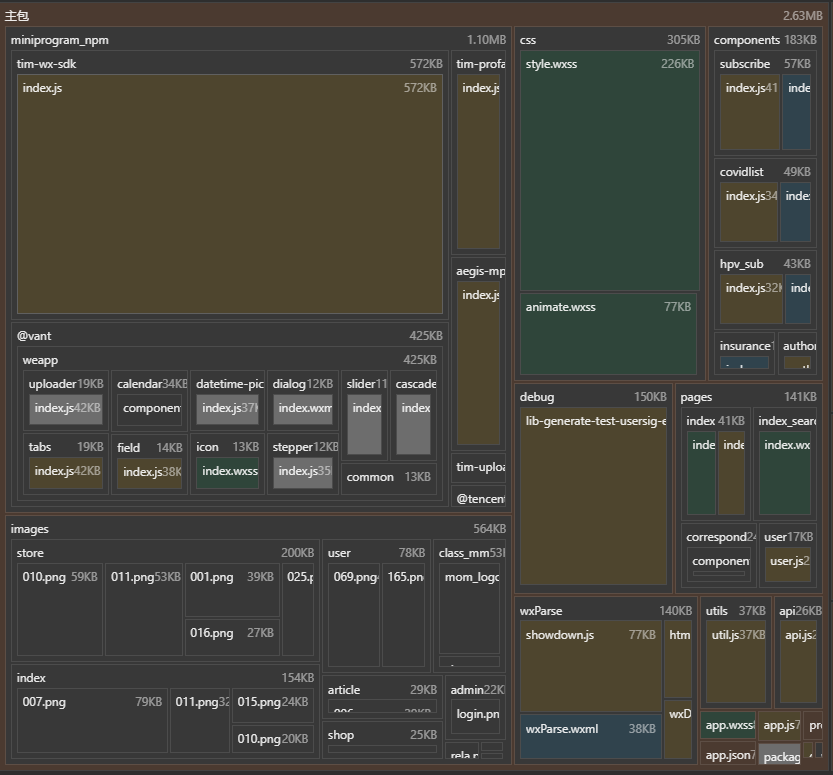This screenshot has height=775, width=833.
Task: Select the insurance folder block
Action: tap(744, 353)
